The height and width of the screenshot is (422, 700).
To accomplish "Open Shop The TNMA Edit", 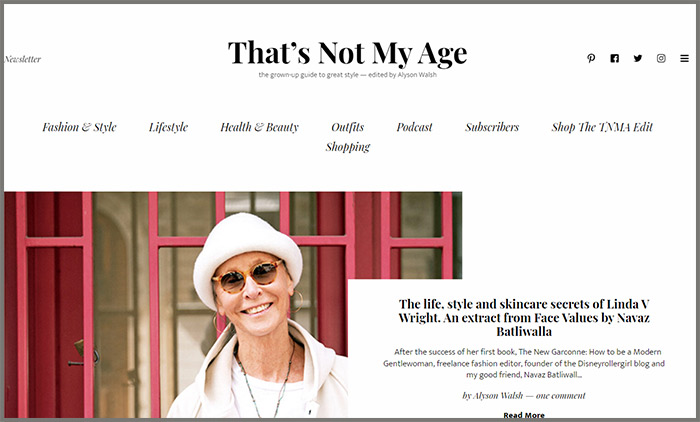I will 602,127.
